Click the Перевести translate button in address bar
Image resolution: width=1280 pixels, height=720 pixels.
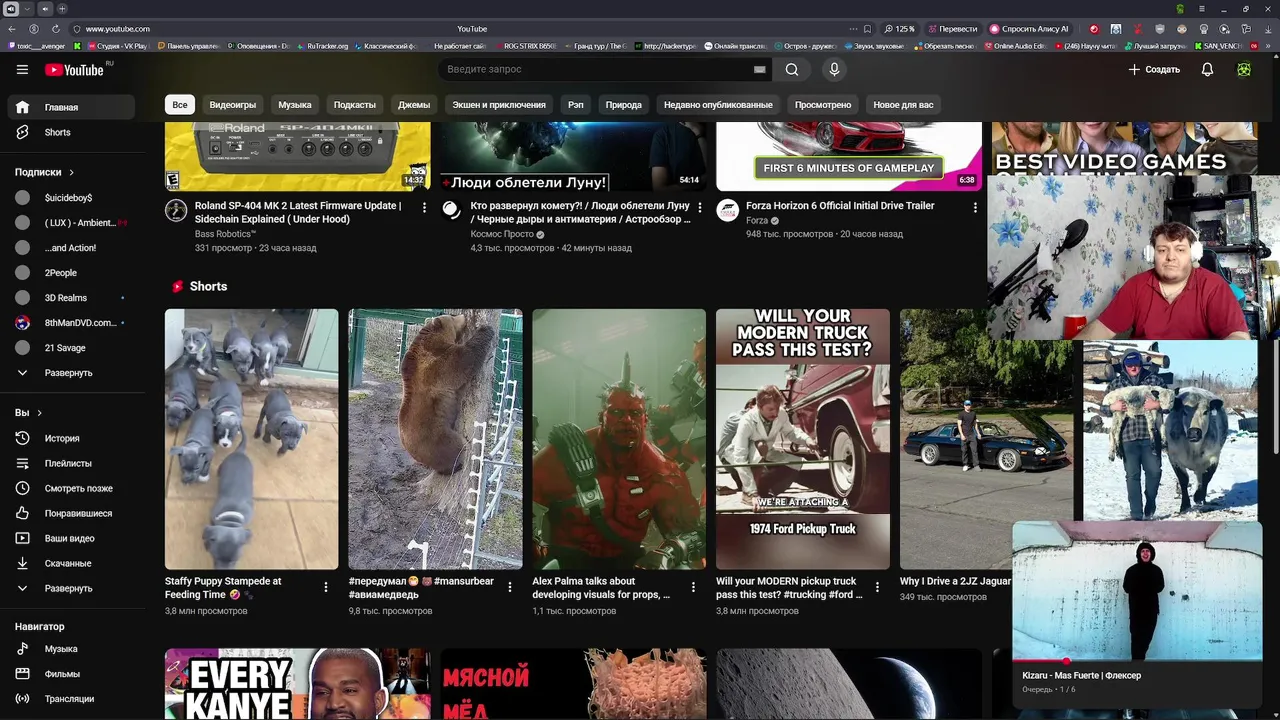(x=952, y=29)
